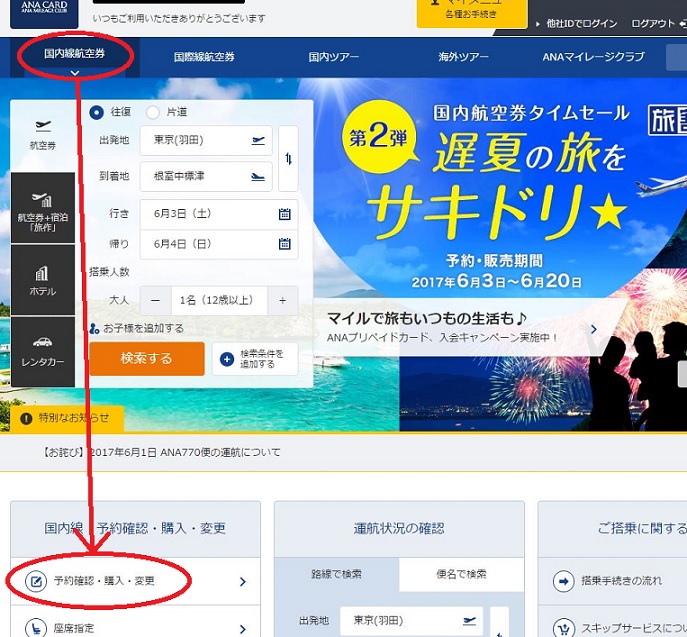This screenshot has height=637, width=687.
Task: Click the child icon beside お子様を追加する
Action: [x=94, y=329]
